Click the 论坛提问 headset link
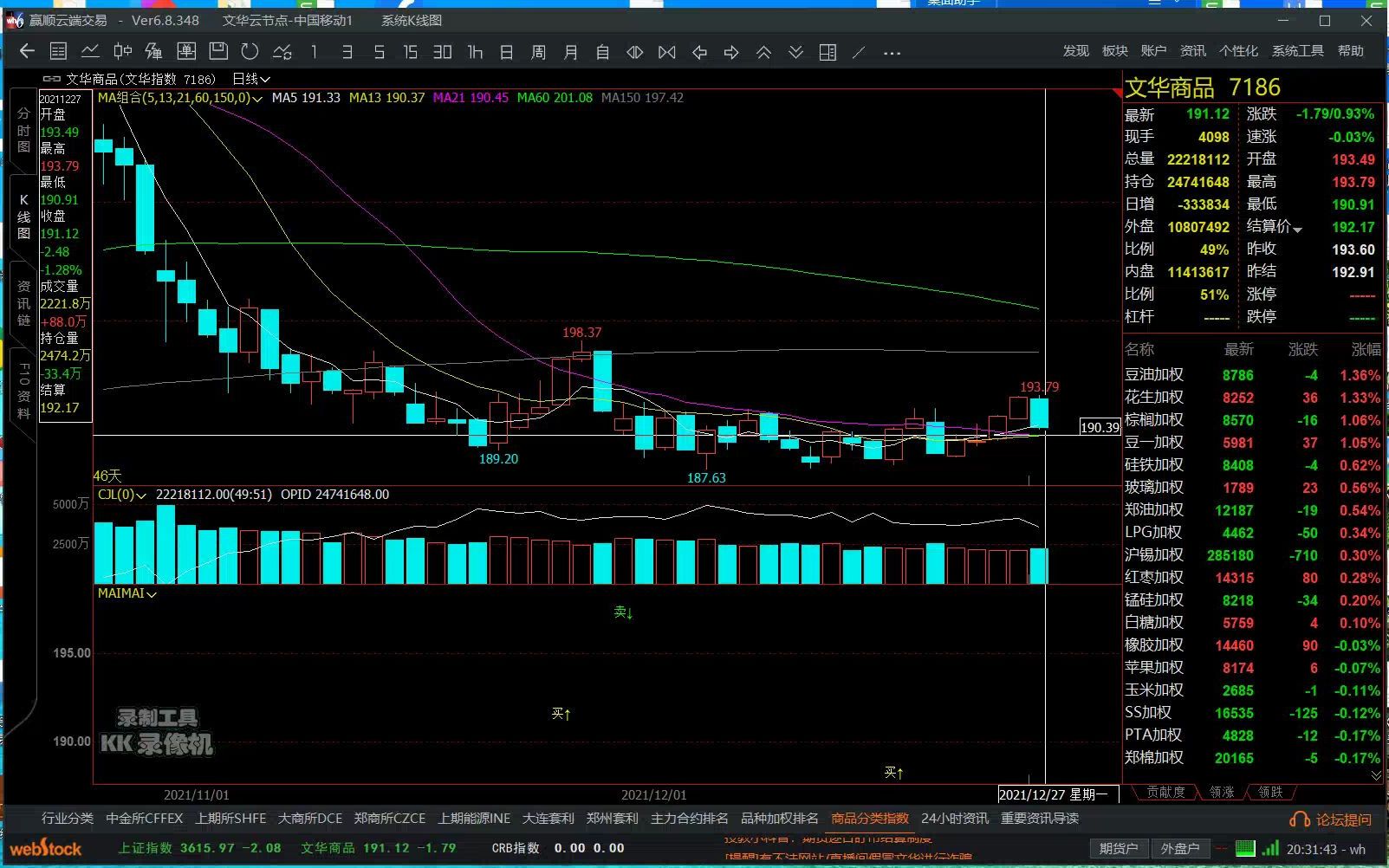This screenshot has height=868, width=1389. (1330, 819)
